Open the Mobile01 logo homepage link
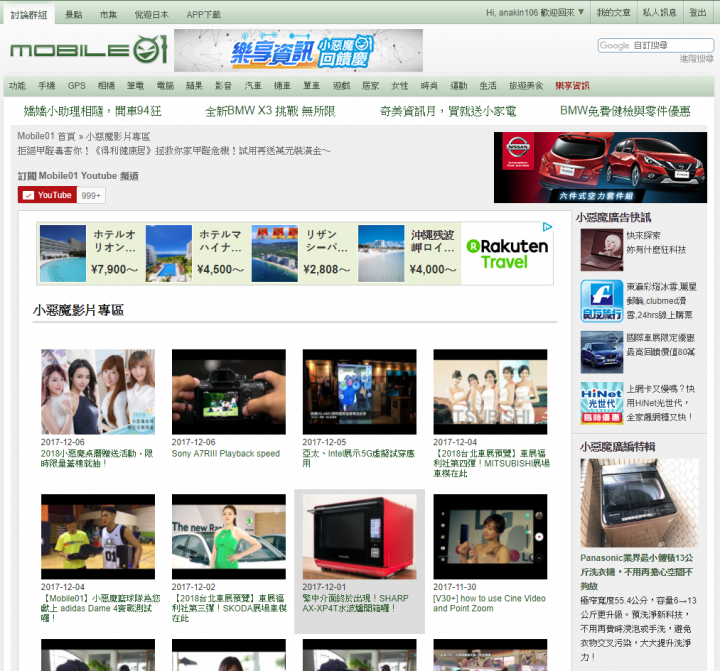This screenshot has height=671, width=720. click(89, 49)
